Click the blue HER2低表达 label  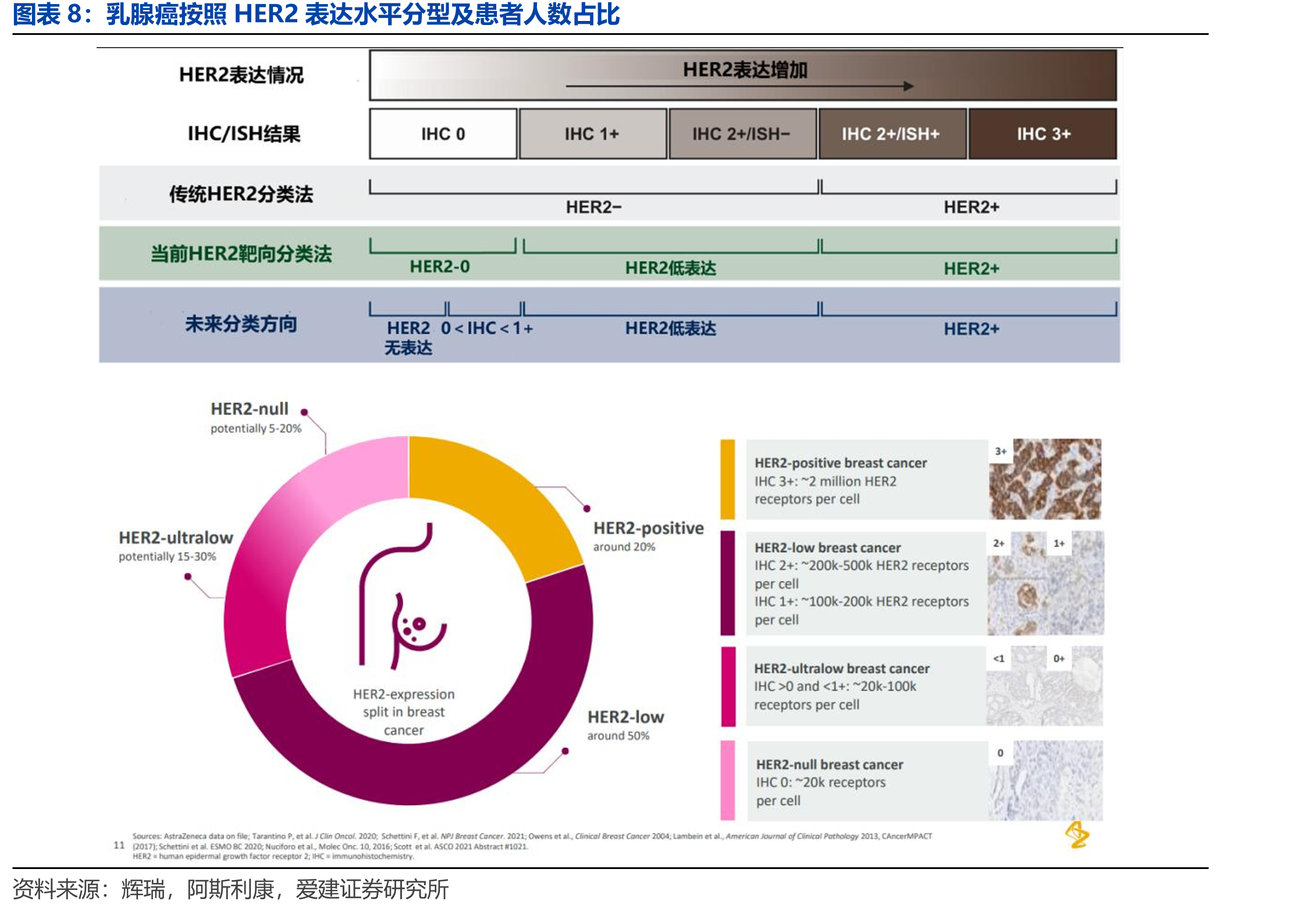(671, 328)
